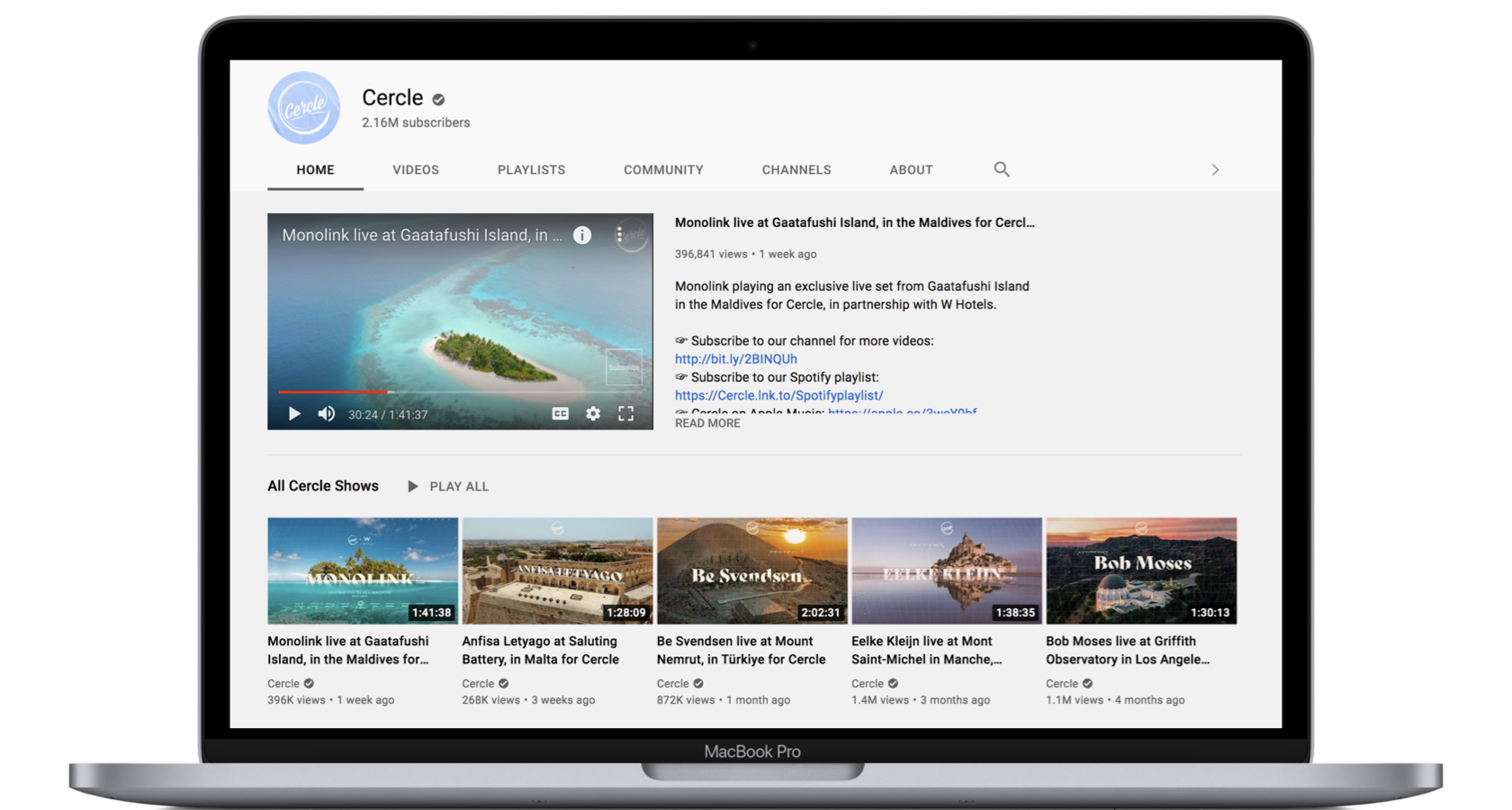The width and height of the screenshot is (1512, 810).
Task: Open the All Cercle Shows playlist heading
Action: 323,486
